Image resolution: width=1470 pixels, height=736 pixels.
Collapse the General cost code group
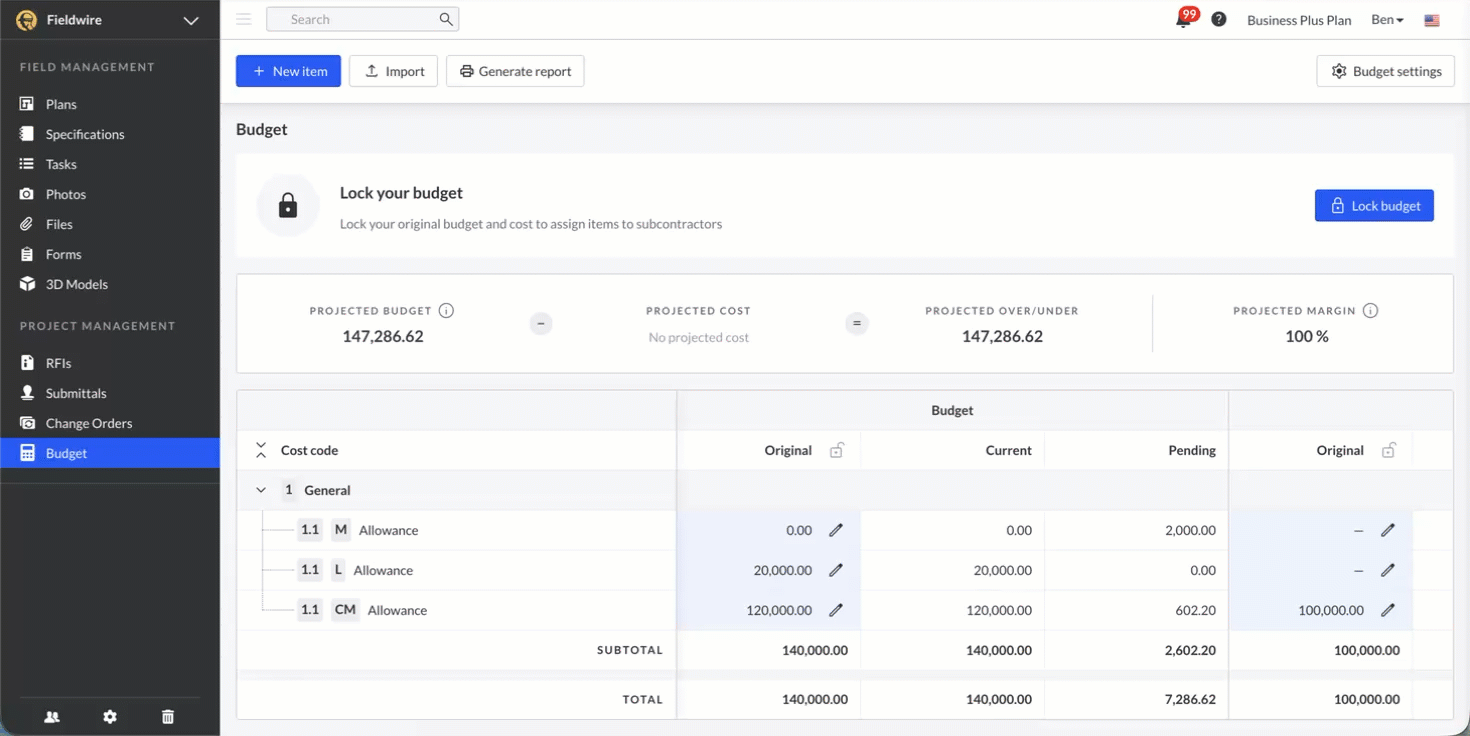[x=261, y=490]
